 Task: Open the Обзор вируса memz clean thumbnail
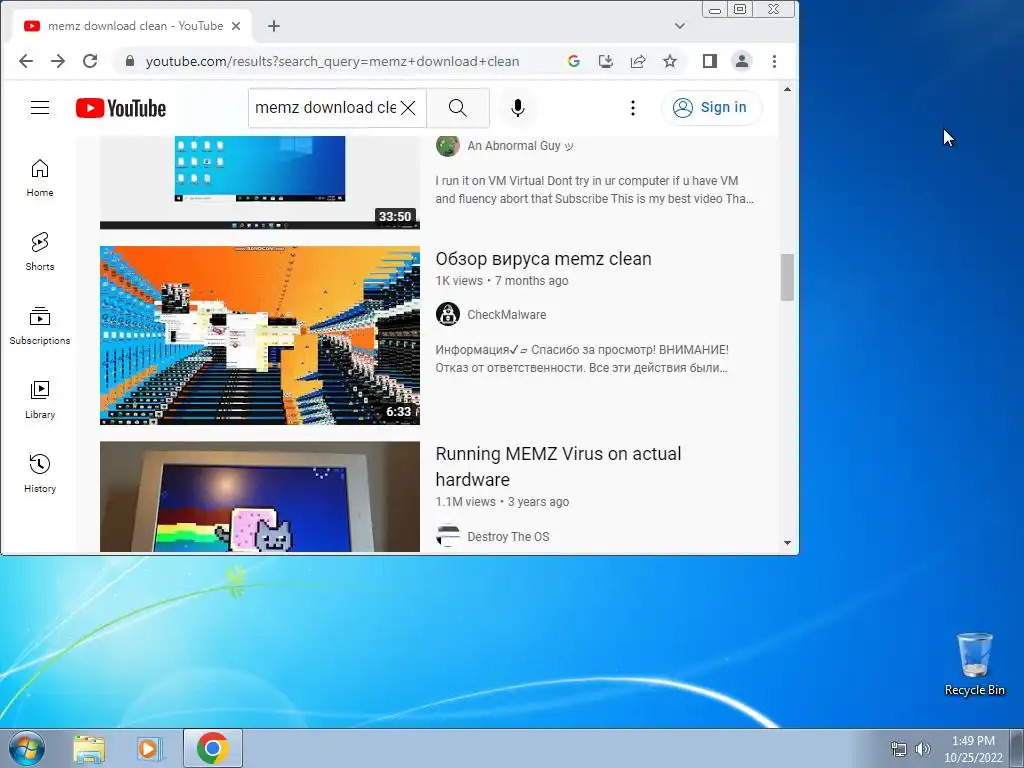coord(260,335)
